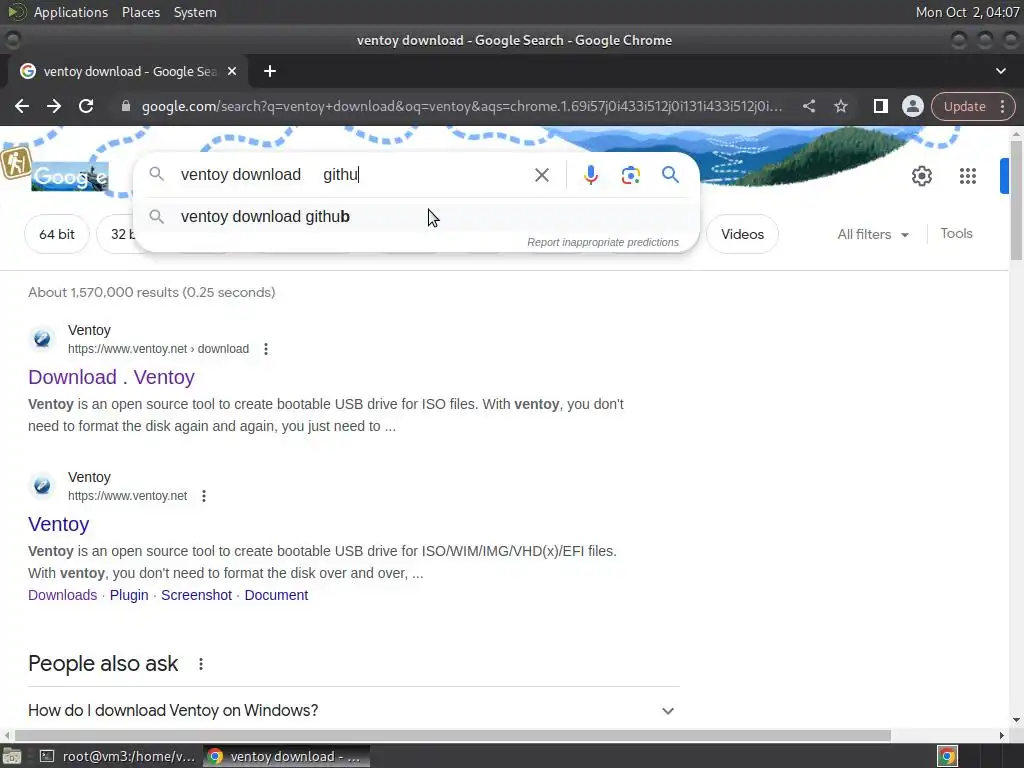Image resolution: width=1024 pixels, height=768 pixels.
Task: Share this page using the share icon
Action: click(808, 106)
